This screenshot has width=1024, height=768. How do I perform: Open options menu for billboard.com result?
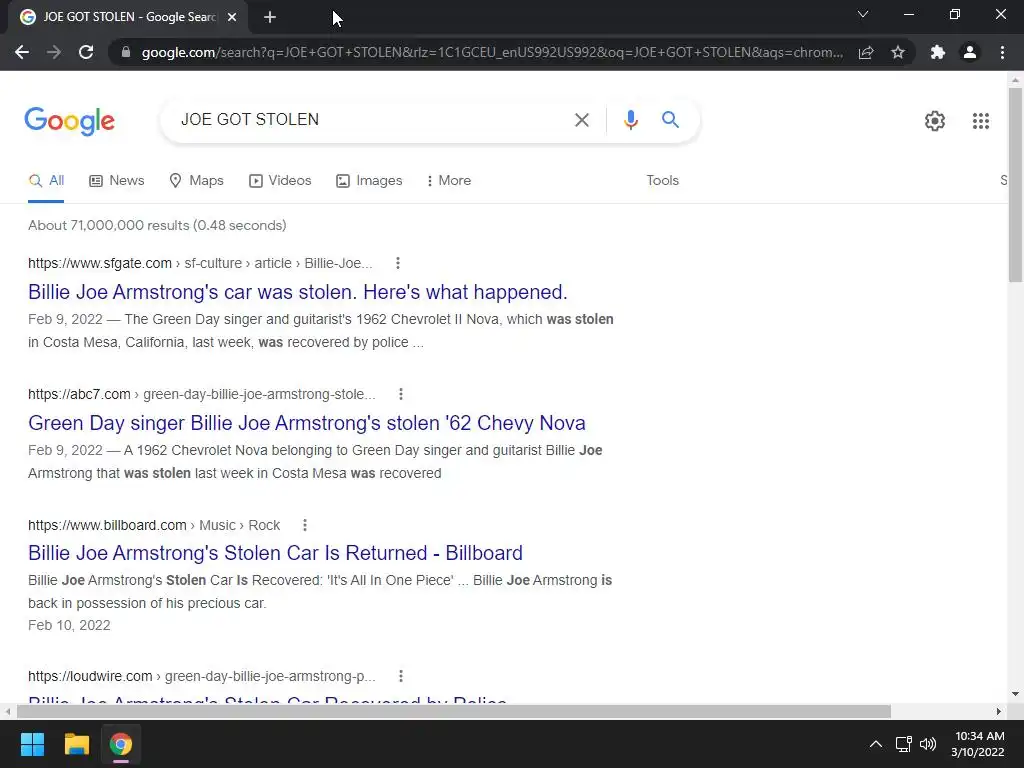(304, 525)
